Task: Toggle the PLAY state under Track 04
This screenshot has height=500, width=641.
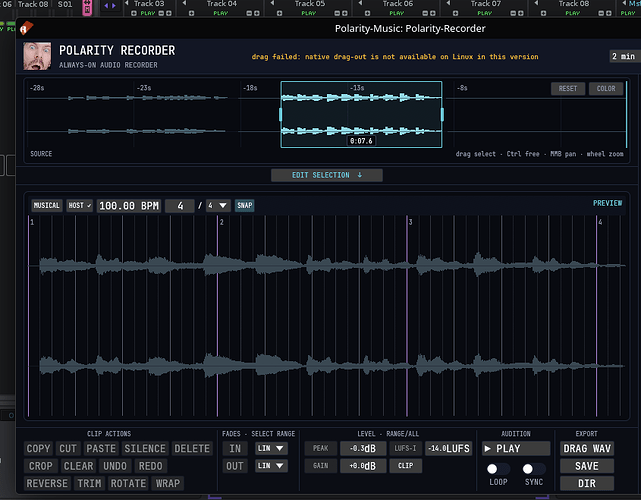Action: point(221,13)
